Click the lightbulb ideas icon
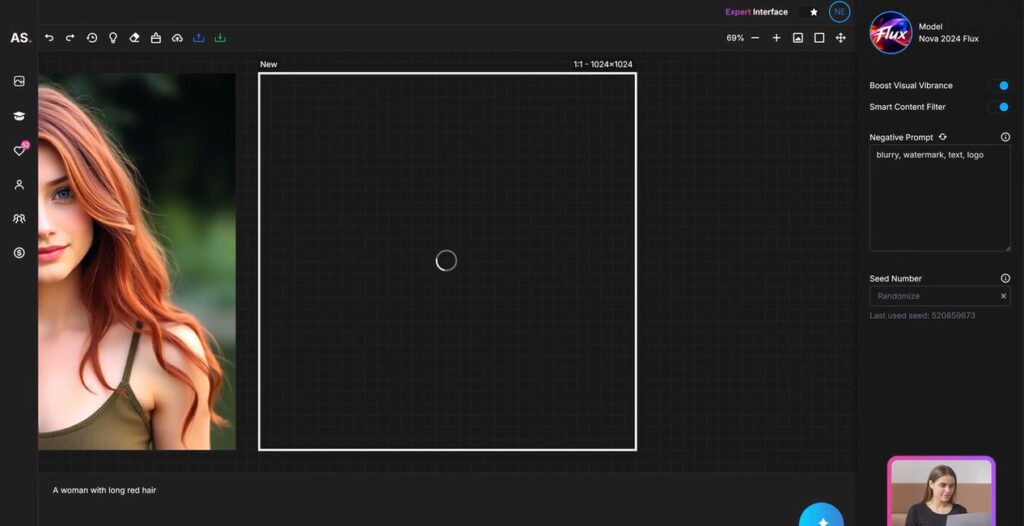 [113, 38]
